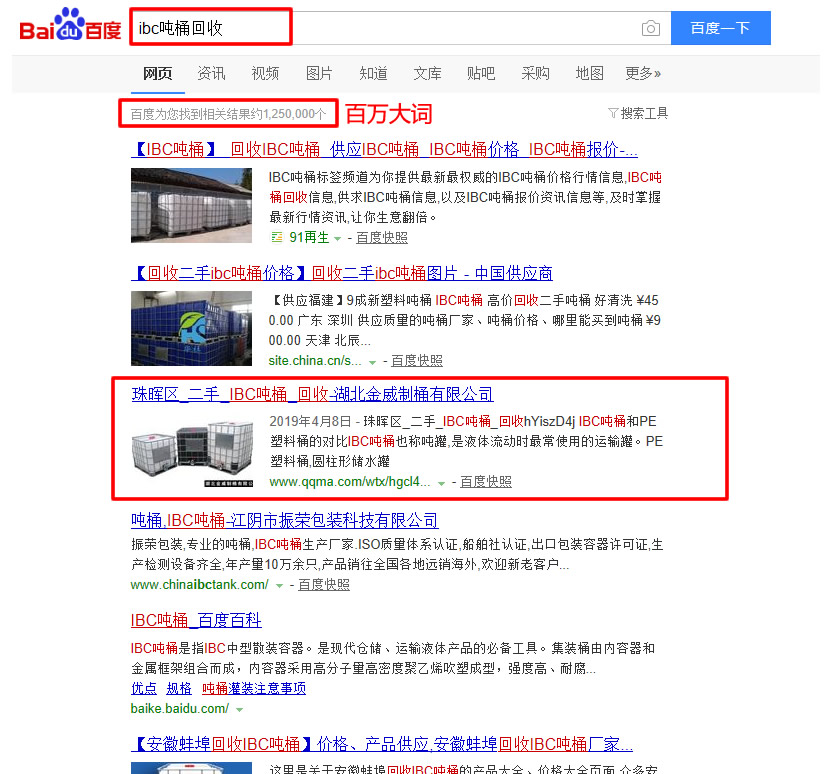Click the 吨桶灌装注意事项 sublink
Image resolution: width=828 pixels, height=774 pixels.
click(x=254, y=688)
